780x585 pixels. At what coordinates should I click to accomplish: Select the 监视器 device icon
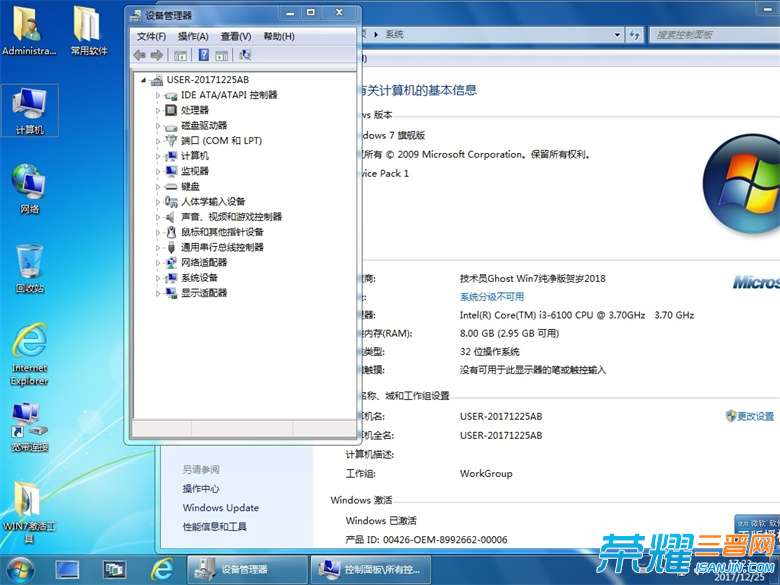click(x=171, y=171)
